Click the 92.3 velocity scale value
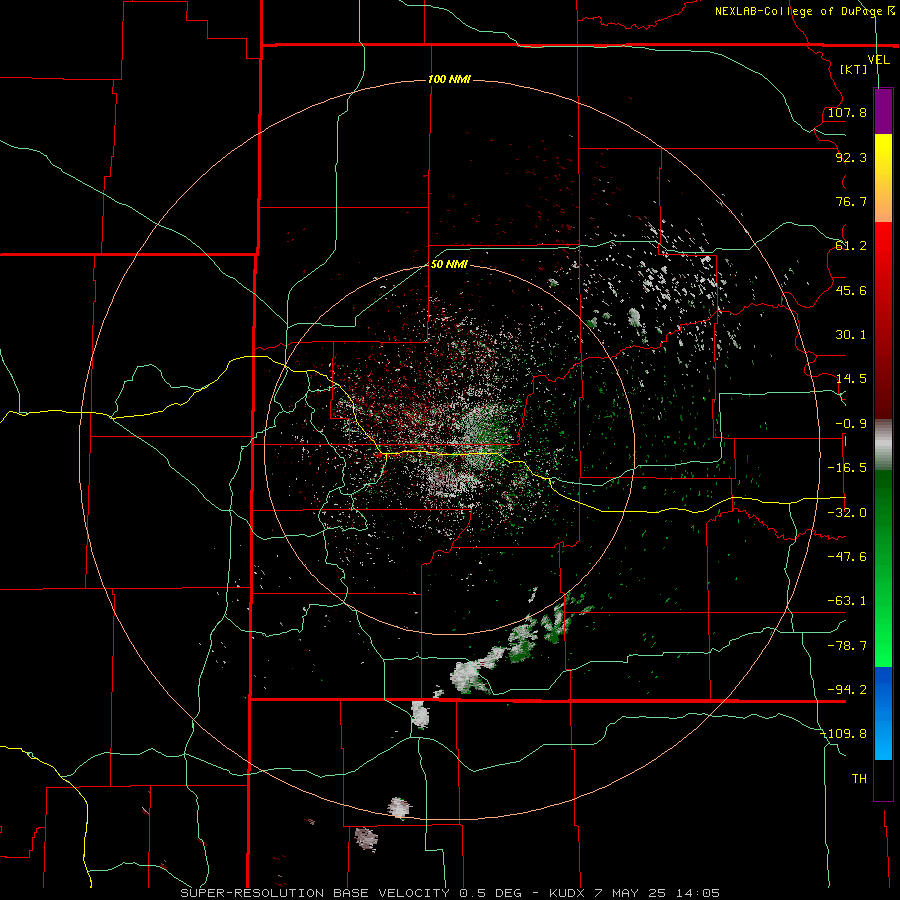The width and height of the screenshot is (900, 900). pos(851,157)
